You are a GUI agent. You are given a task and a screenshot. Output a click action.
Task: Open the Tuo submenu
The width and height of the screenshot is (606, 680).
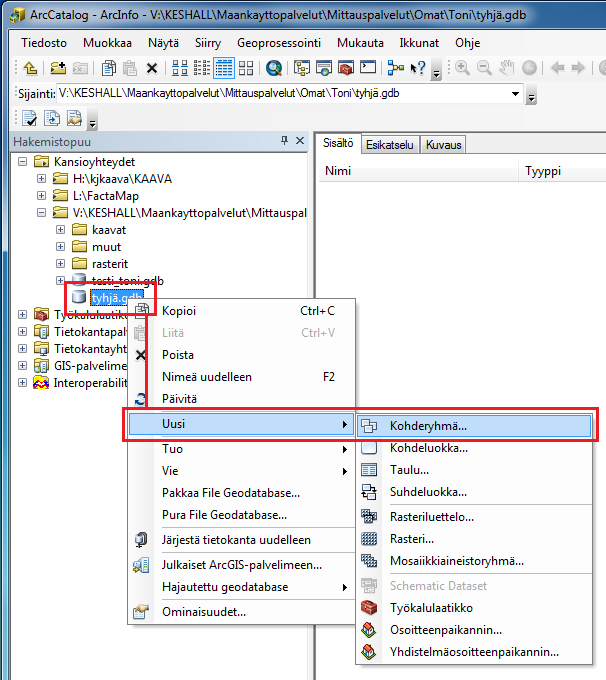coord(241,449)
